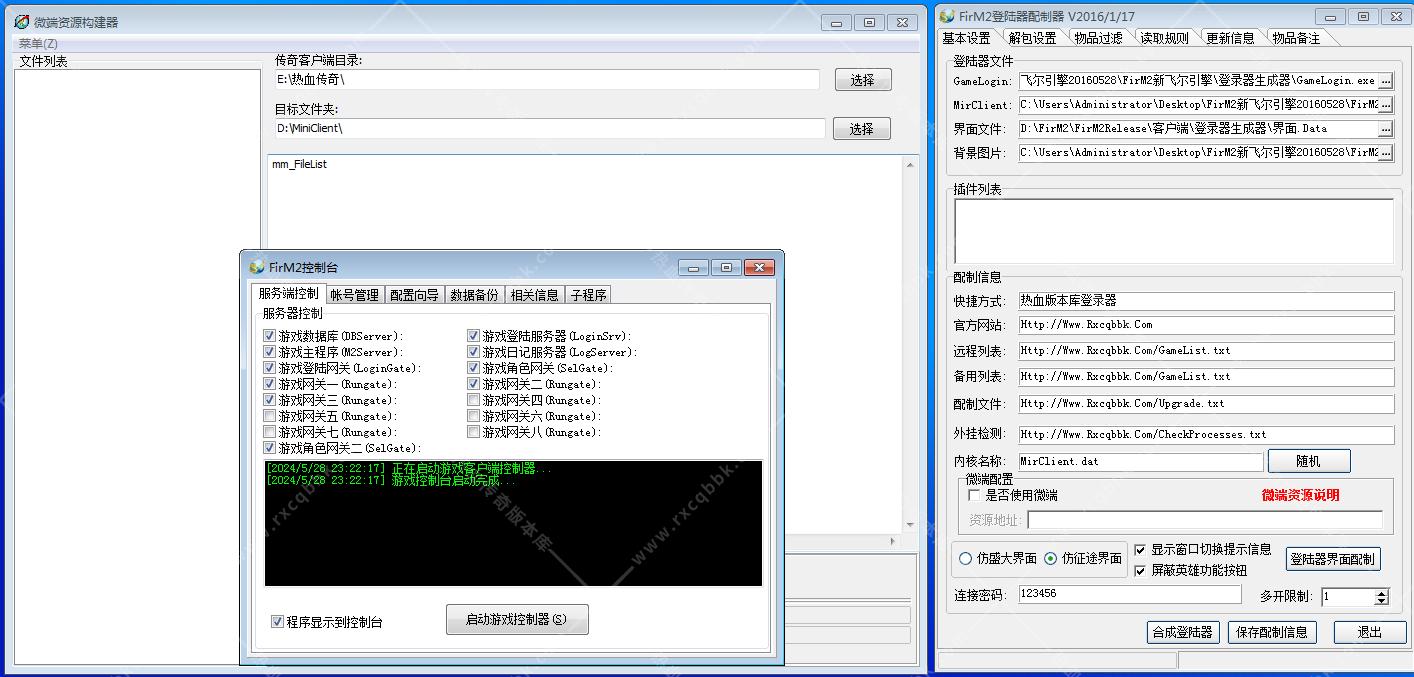Click the browse button next to 背景图片
The width and height of the screenshot is (1414, 677).
tap(1385, 153)
